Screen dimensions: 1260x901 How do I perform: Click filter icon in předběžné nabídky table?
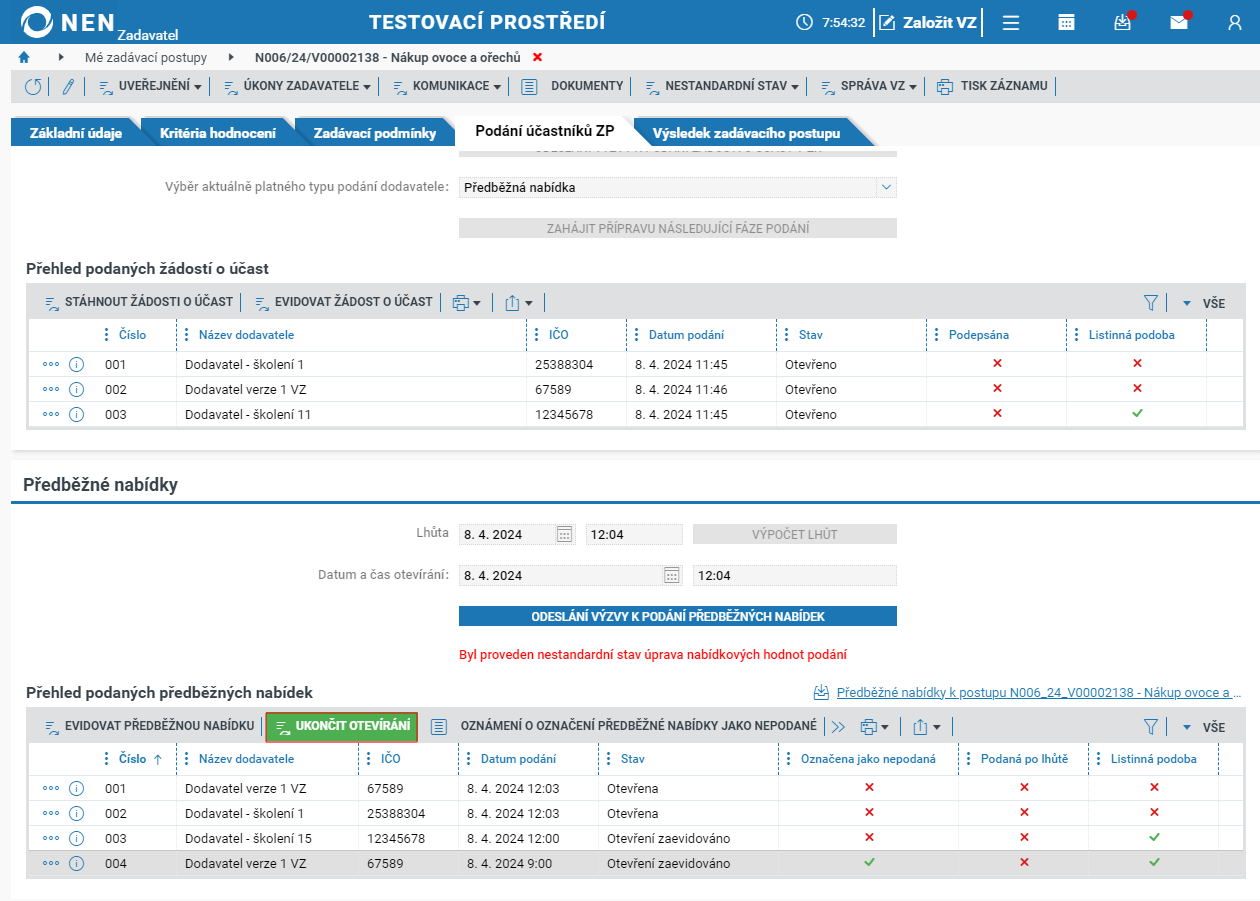1150,727
